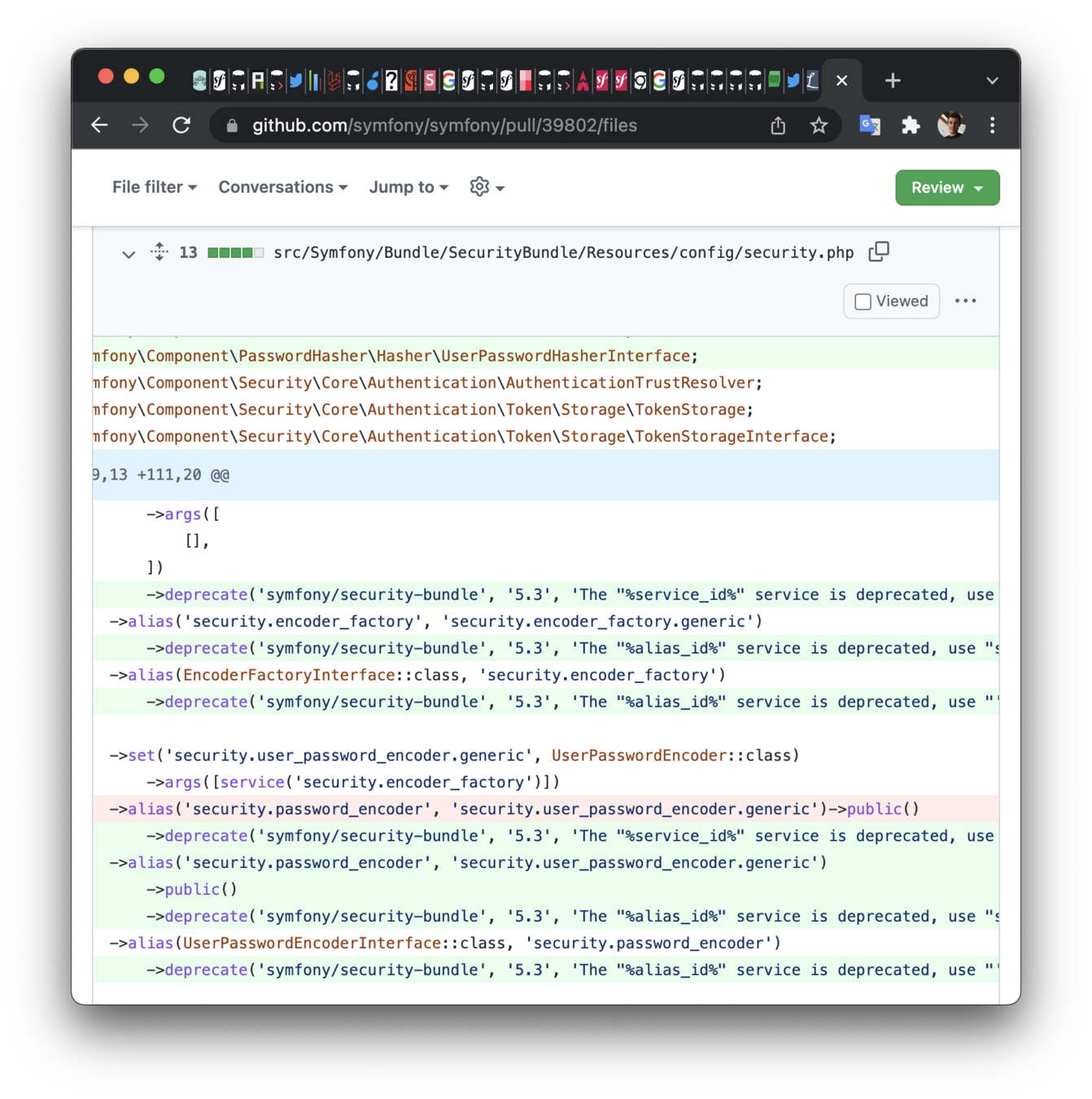Switch to the blue bar-chart icon tab
The image size is (1092, 1099).
click(314, 81)
